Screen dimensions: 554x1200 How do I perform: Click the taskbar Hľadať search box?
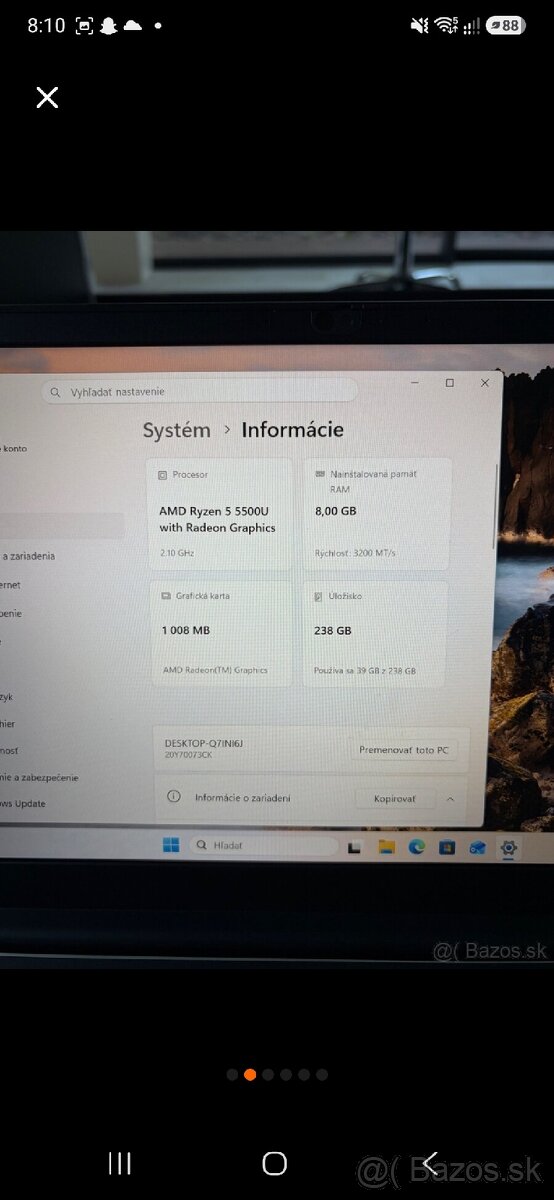(262, 846)
